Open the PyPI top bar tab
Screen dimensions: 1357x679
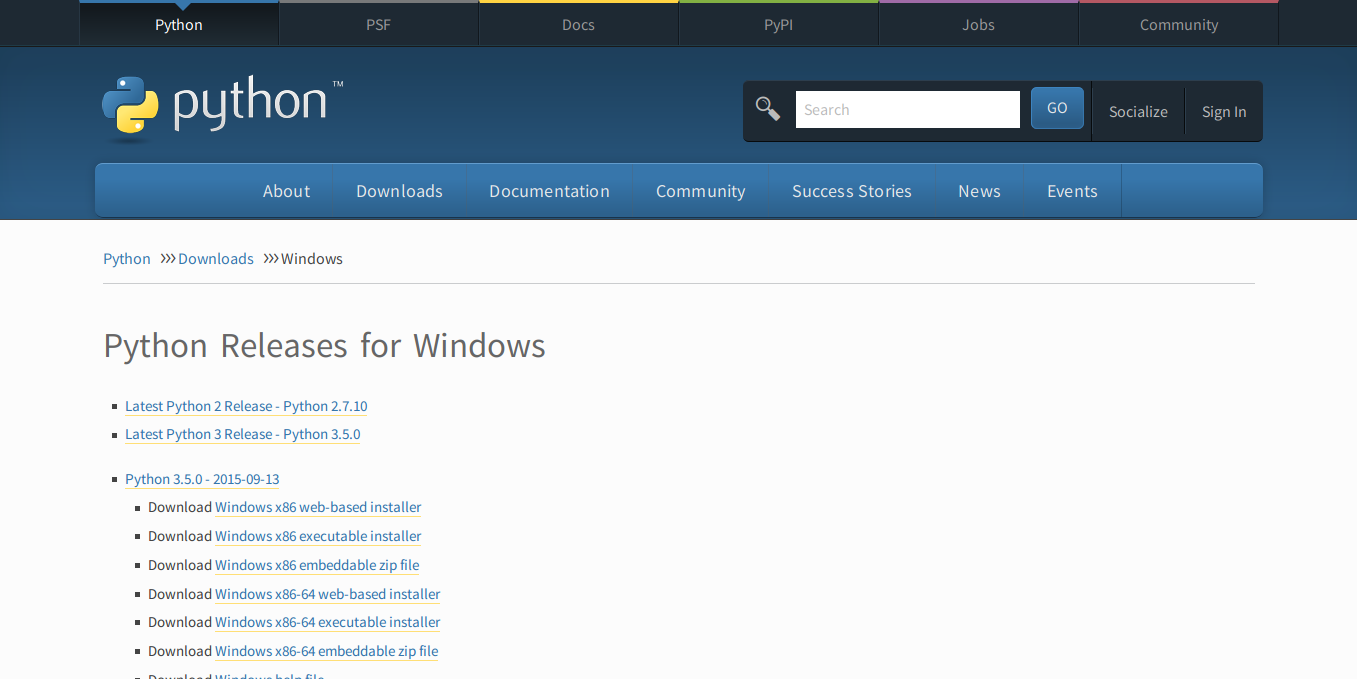(x=778, y=25)
